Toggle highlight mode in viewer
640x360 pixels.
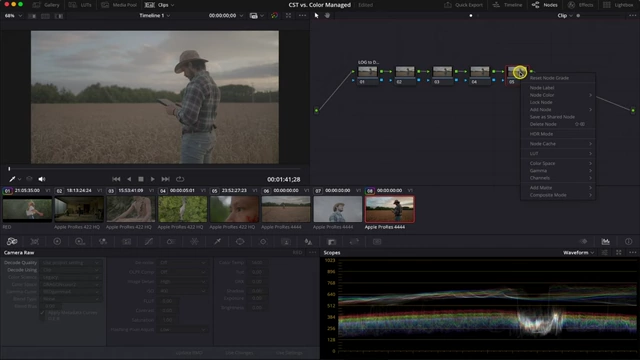(x=59, y=16)
